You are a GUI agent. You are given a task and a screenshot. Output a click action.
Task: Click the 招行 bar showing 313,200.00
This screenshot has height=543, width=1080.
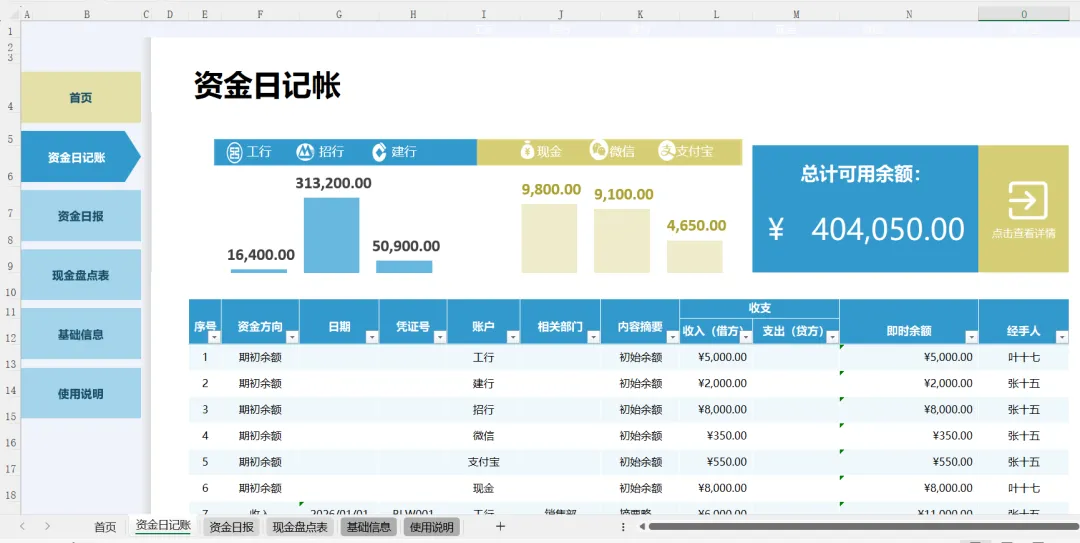(331, 235)
